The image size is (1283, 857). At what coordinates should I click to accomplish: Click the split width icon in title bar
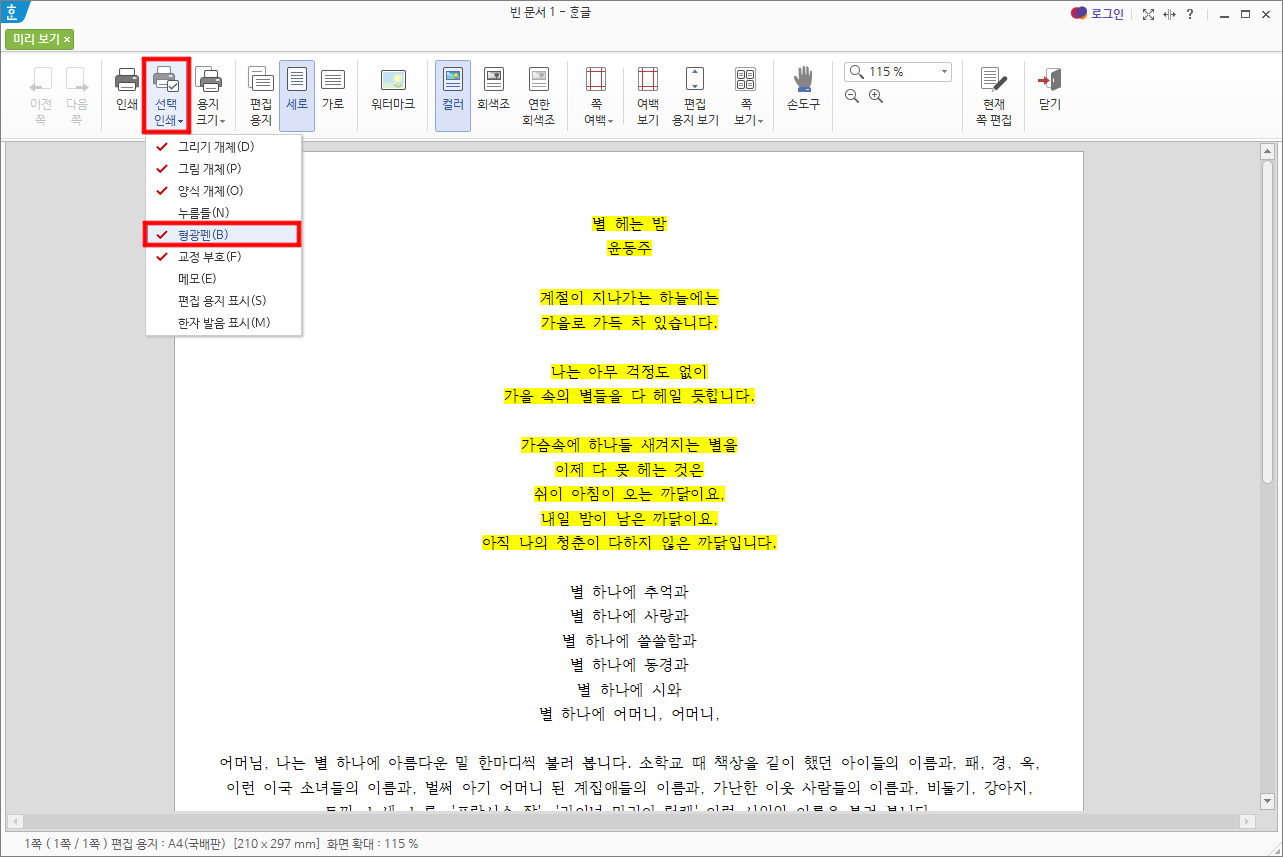[x=1169, y=14]
